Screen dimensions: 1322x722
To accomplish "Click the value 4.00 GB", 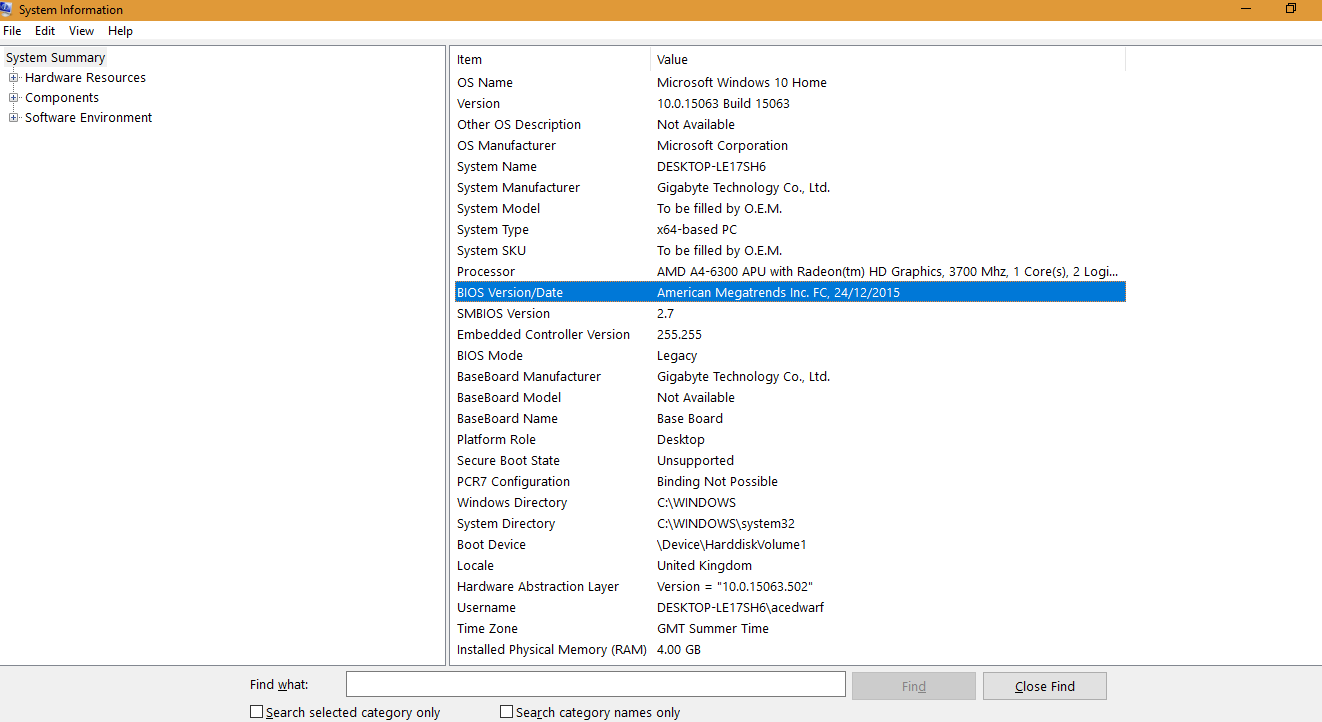I will 679,650.
